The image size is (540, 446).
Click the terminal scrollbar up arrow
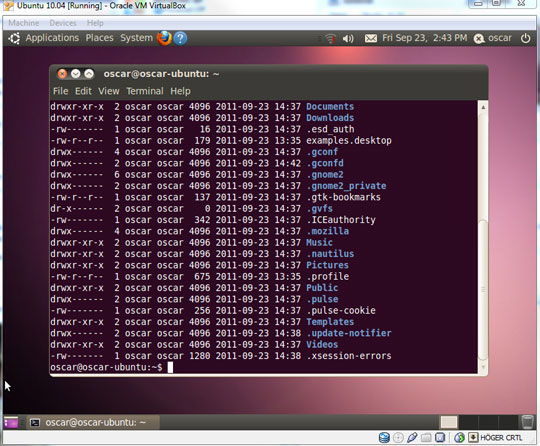[x=483, y=107]
